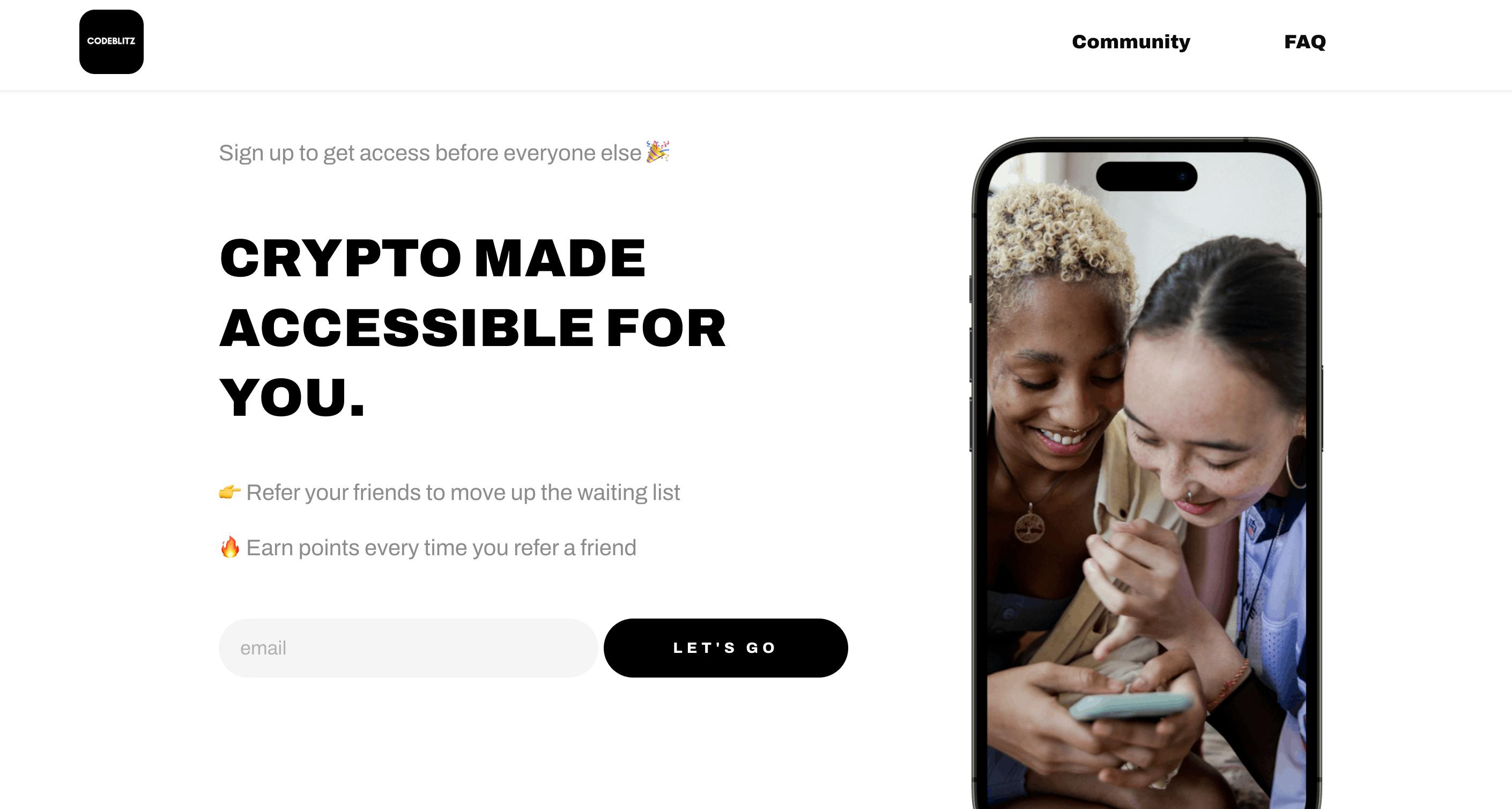Click the fire emoji
Screen dimensions: 1512x809
[x=229, y=547]
